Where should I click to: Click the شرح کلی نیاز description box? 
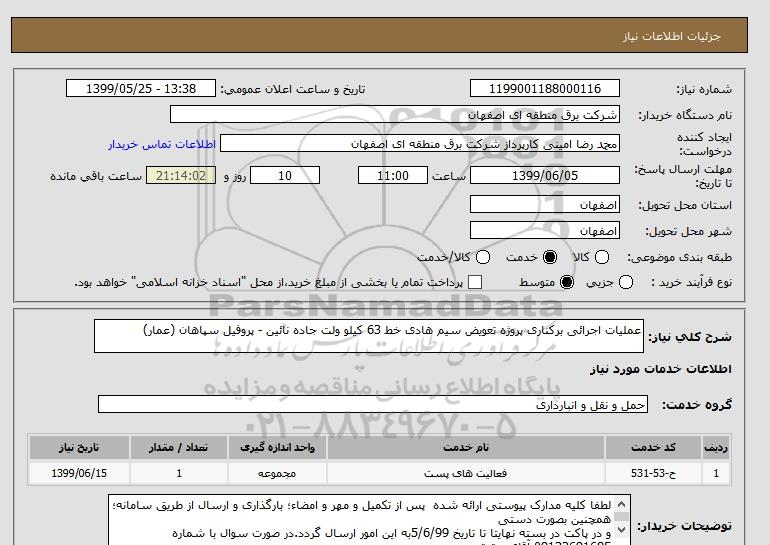pos(369,336)
